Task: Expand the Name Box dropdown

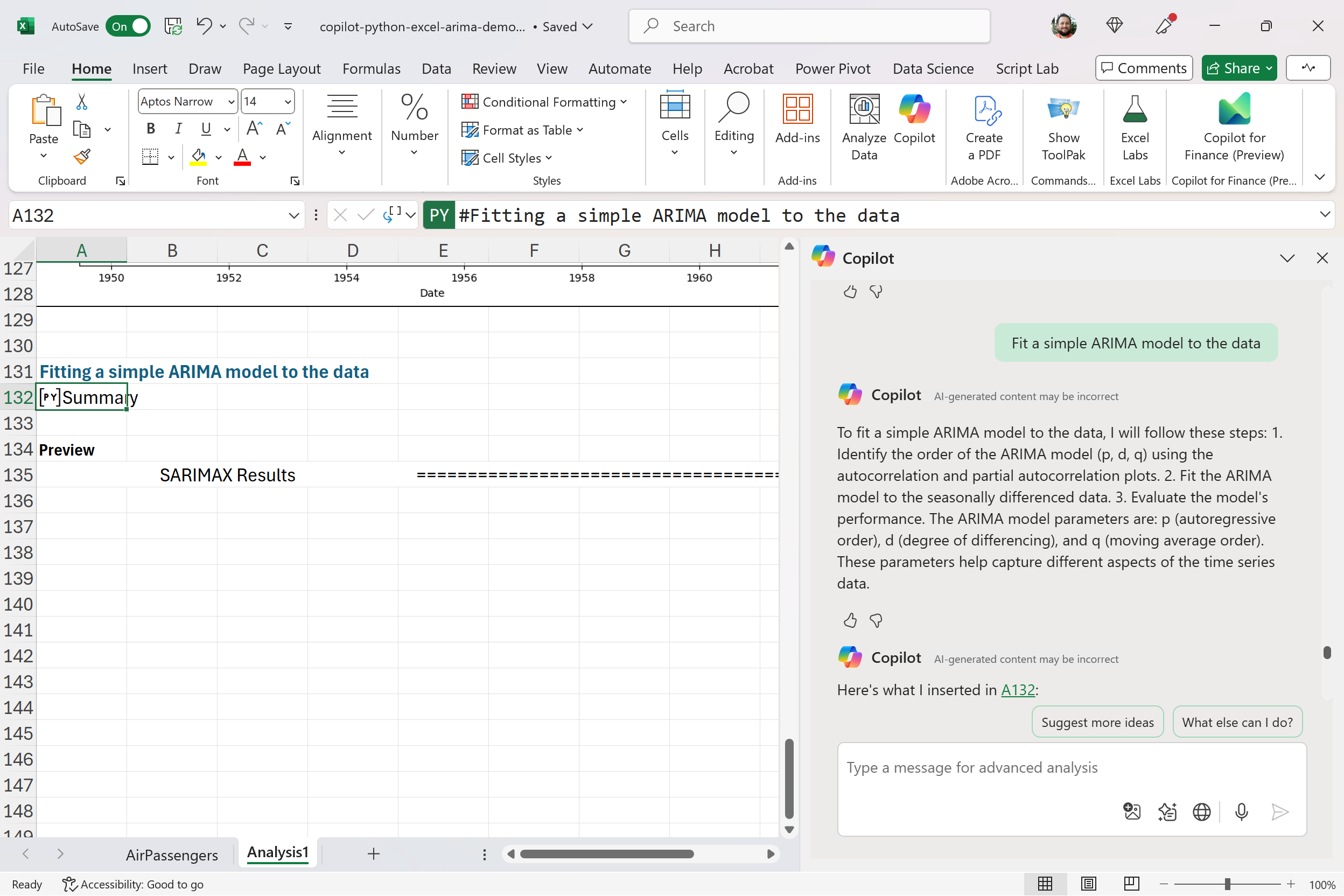Action: (293, 215)
